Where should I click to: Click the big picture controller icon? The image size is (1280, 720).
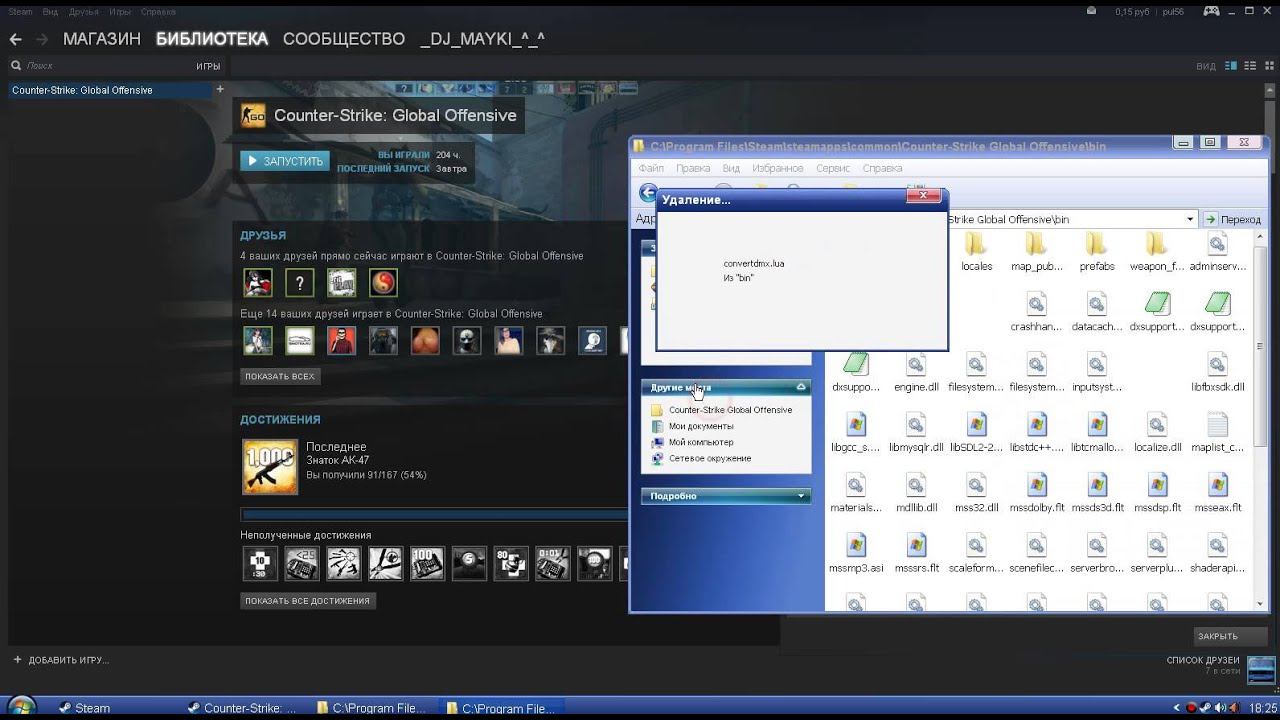tap(1211, 11)
